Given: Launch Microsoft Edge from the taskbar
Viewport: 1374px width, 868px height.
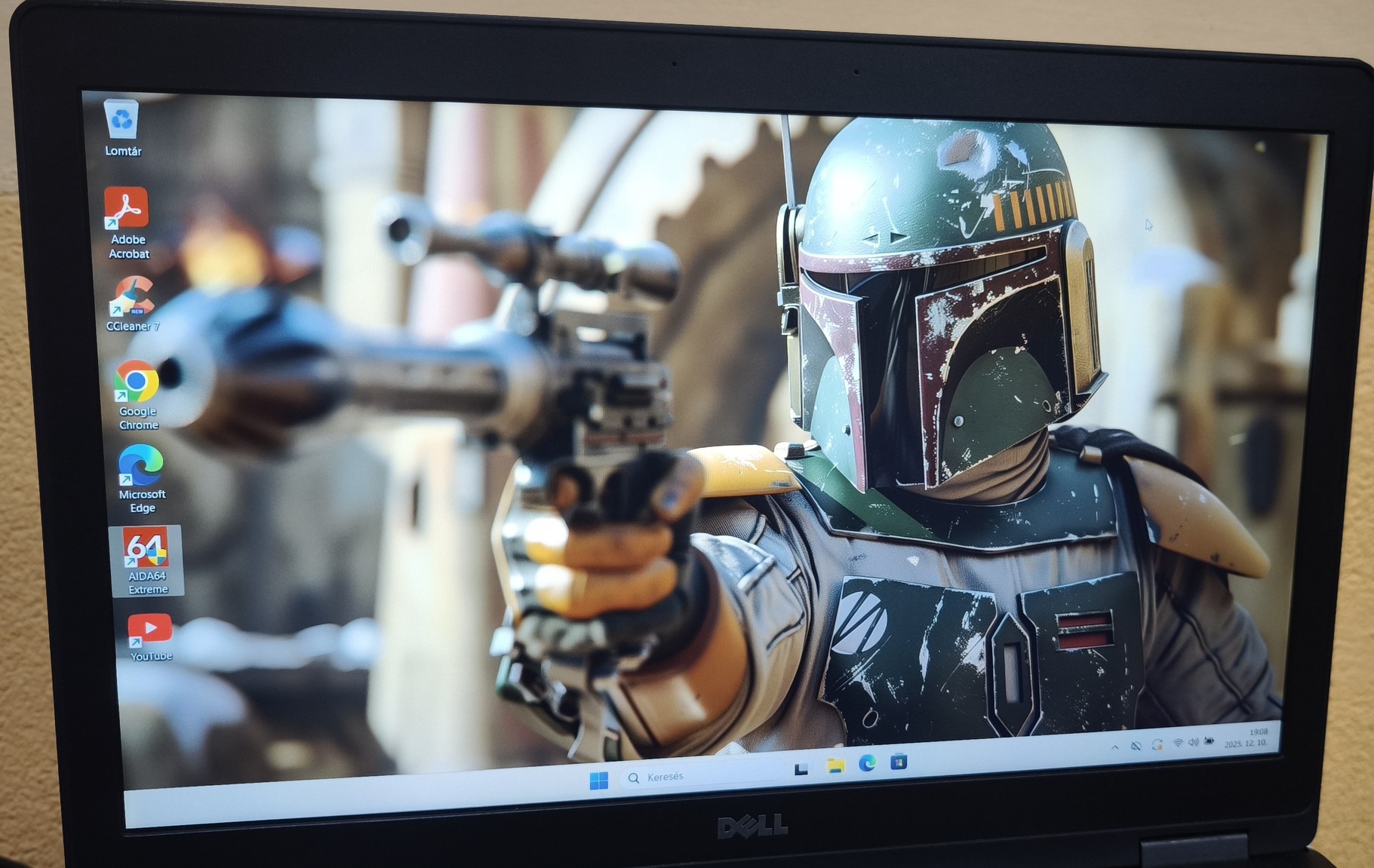Looking at the screenshot, I should click(867, 764).
